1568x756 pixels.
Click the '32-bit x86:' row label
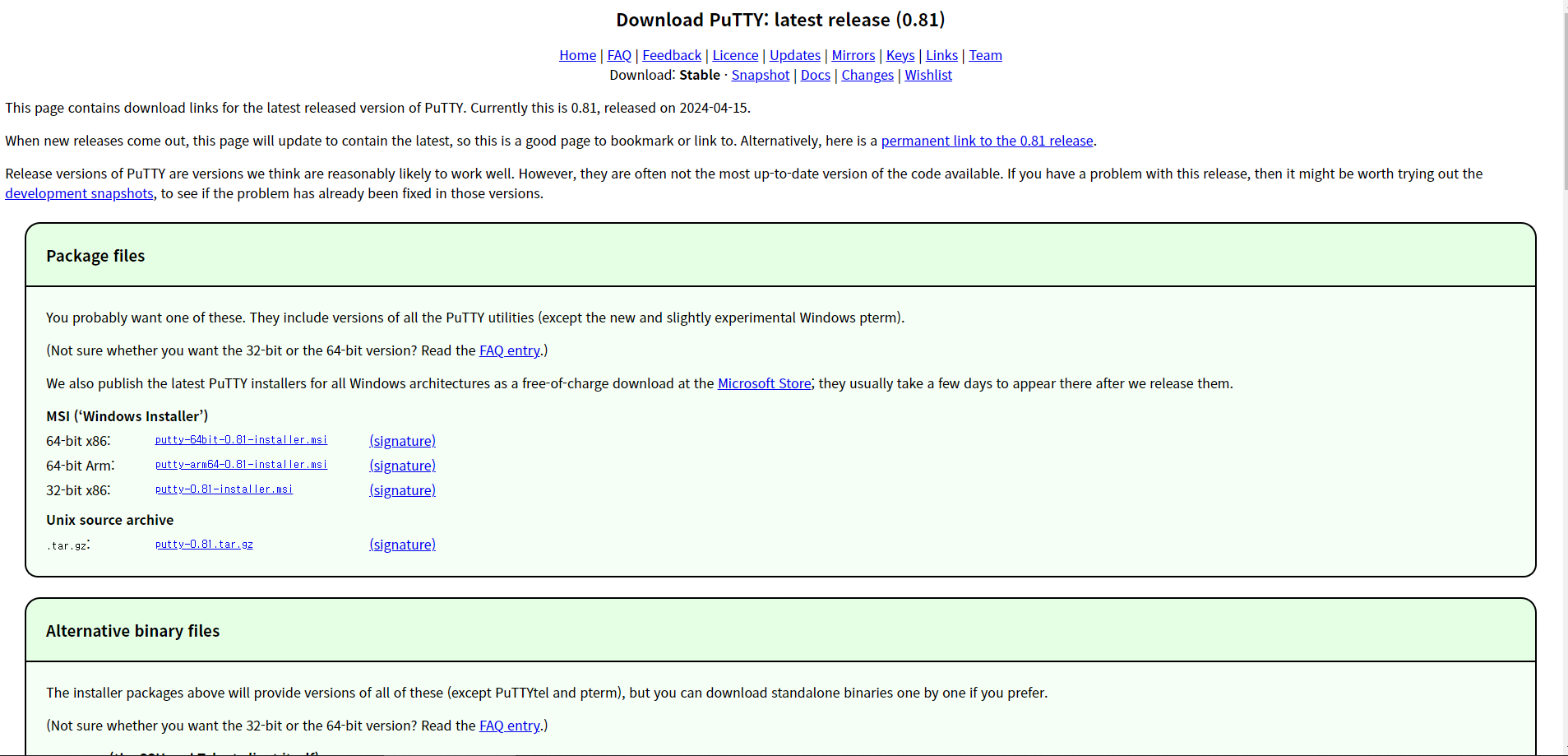coord(78,490)
